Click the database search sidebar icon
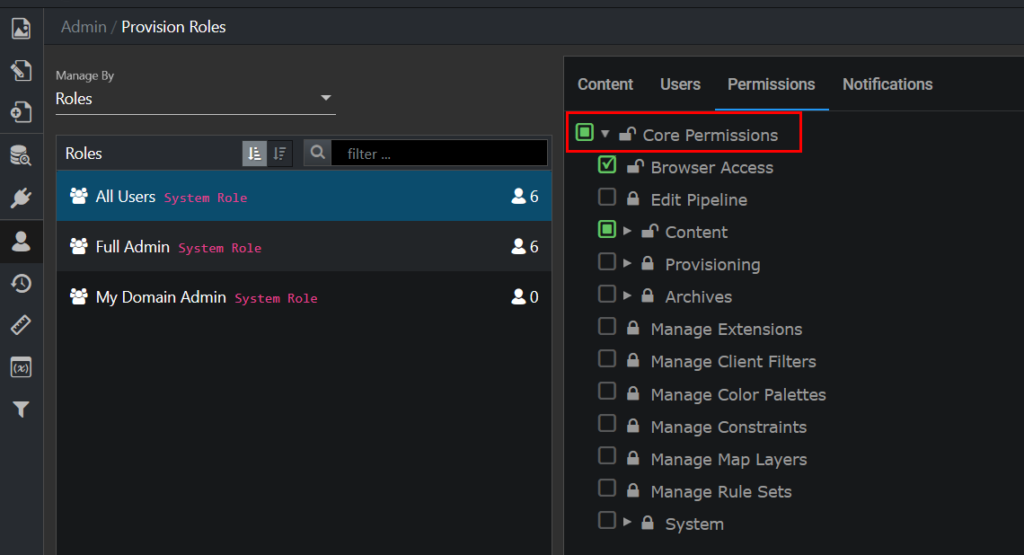 21,155
